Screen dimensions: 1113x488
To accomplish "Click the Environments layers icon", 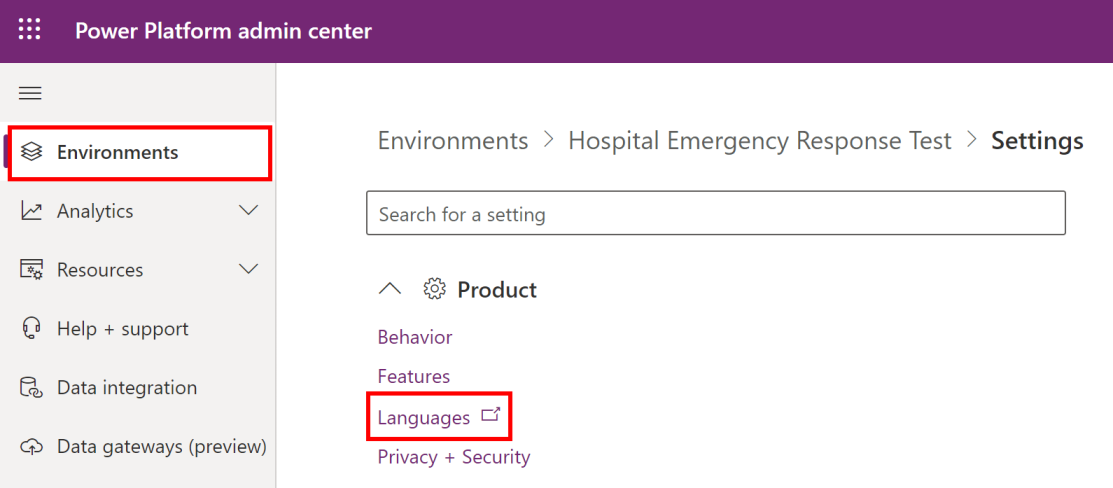I will pyautogui.click(x=32, y=152).
